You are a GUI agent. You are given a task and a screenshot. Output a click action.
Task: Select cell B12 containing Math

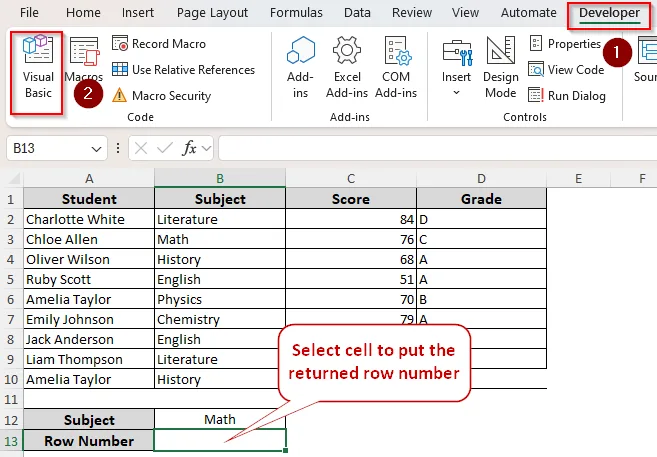coord(220,419)
